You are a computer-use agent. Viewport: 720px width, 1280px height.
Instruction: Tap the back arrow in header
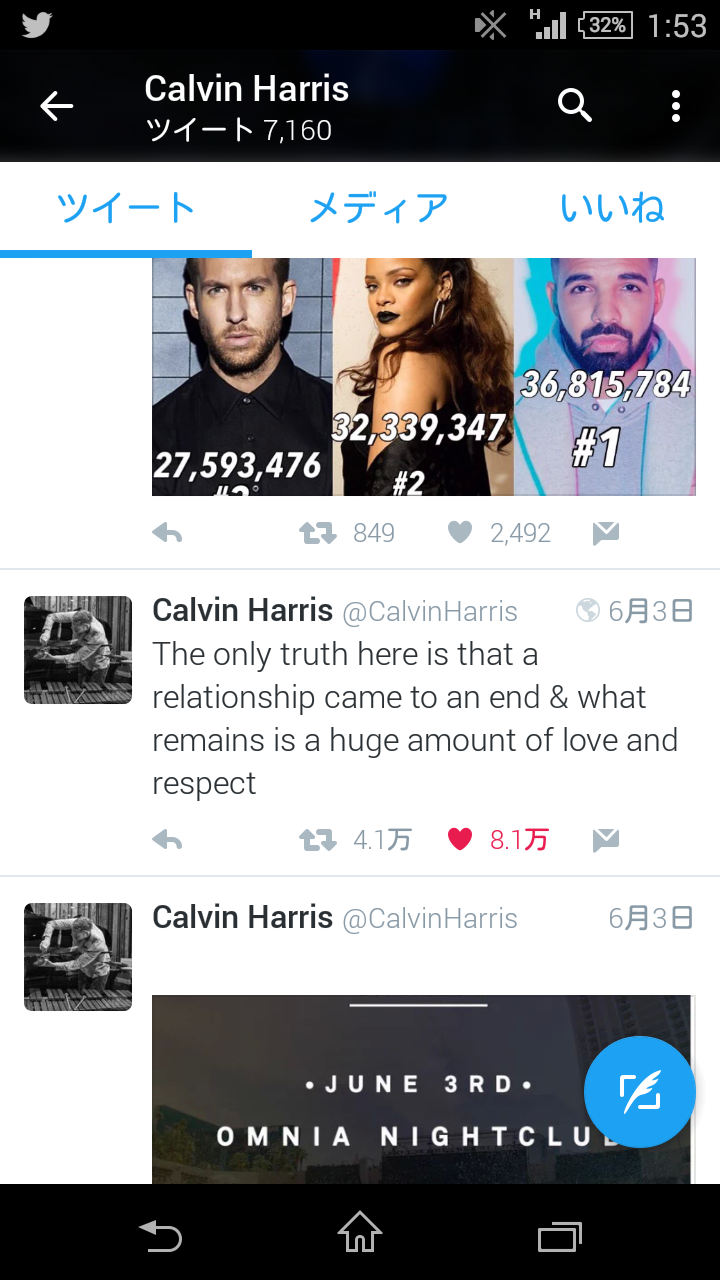click(x=57, y=106)
